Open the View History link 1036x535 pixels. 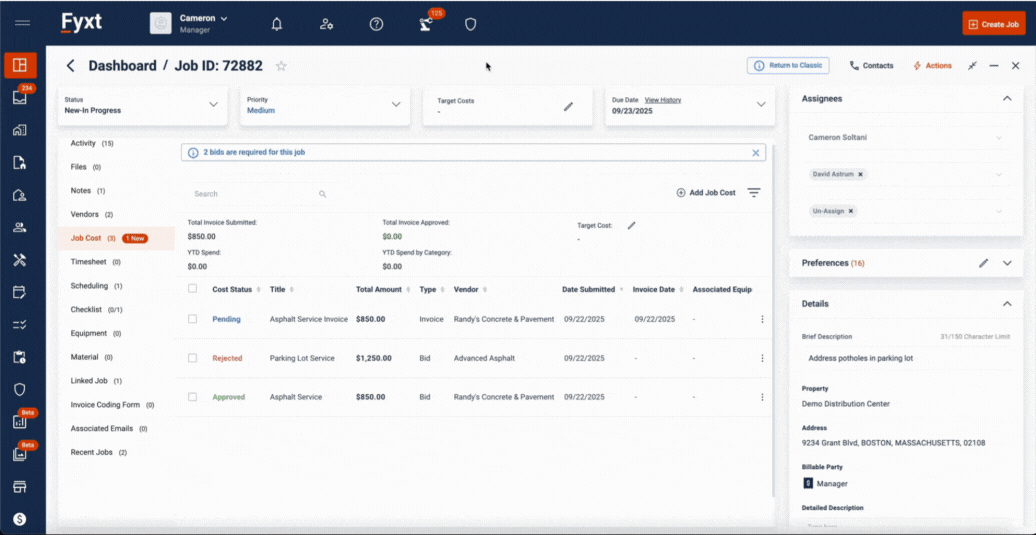click(662, 100)
